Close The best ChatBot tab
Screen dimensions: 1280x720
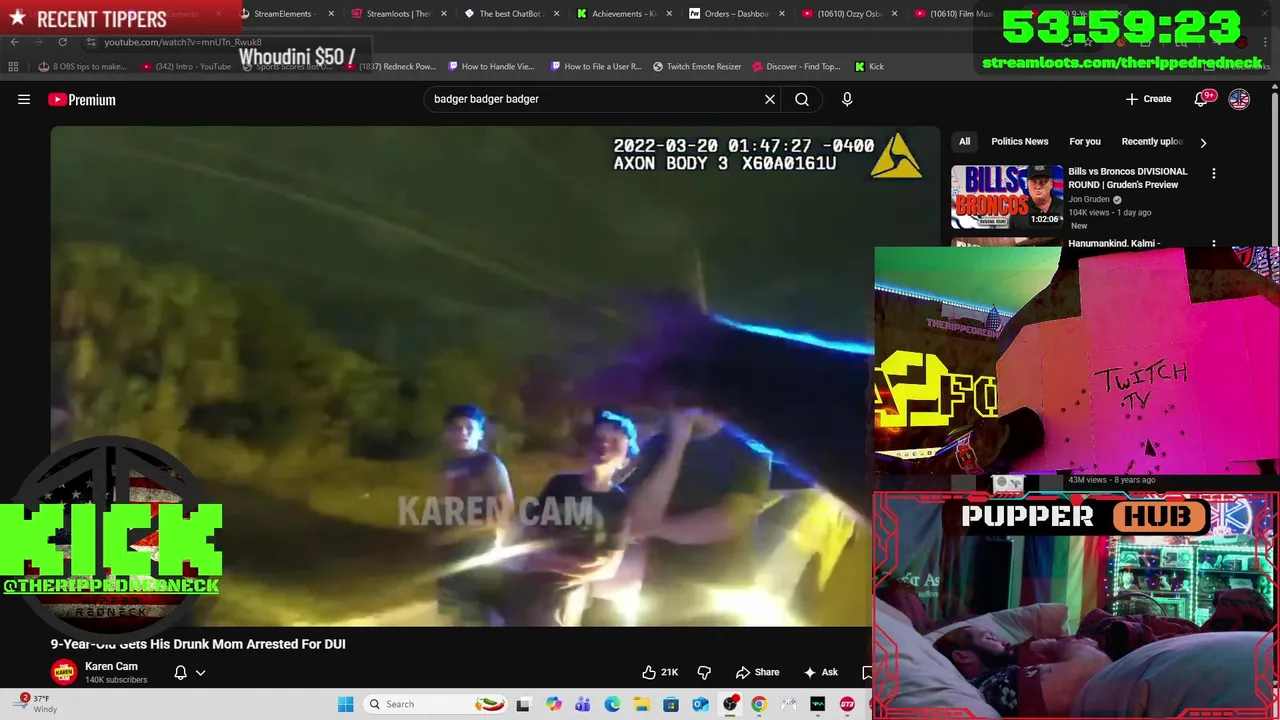(x=557, y=14)
